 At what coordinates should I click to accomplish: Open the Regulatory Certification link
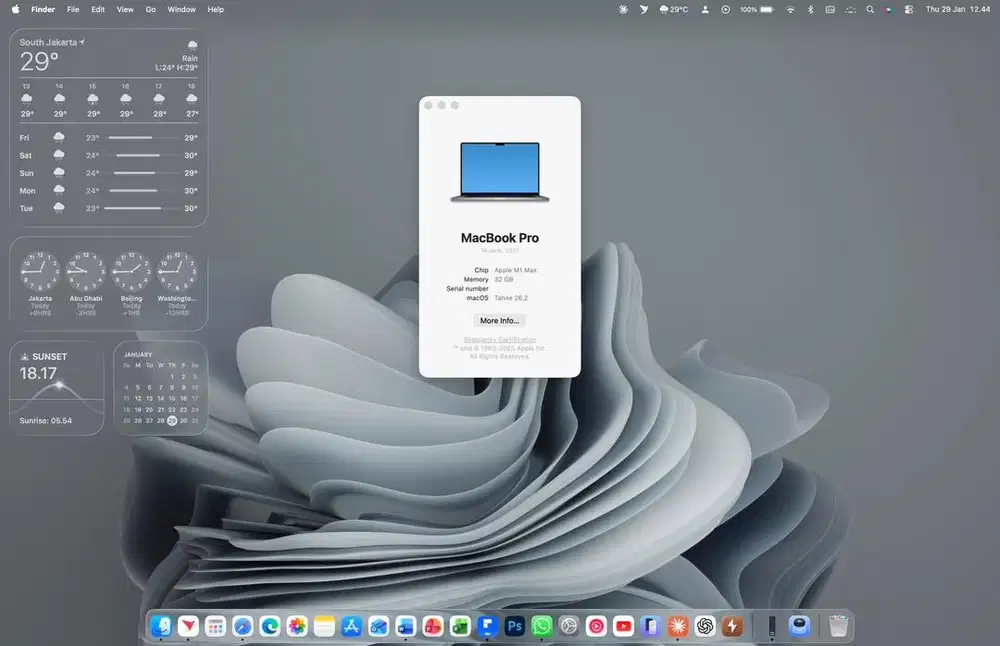499,340
